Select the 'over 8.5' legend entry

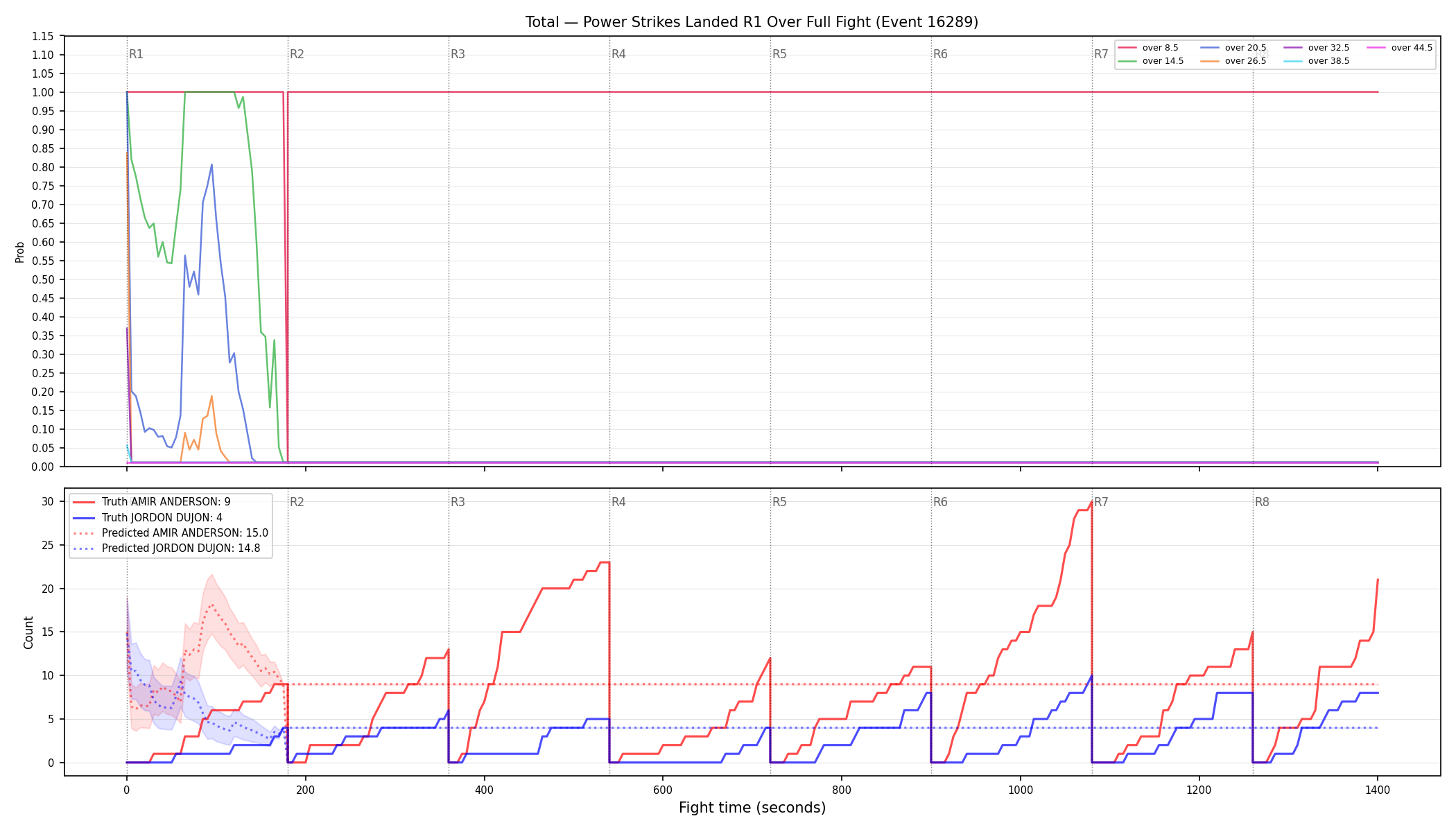pyautogui.click(x=1147, y=48)
